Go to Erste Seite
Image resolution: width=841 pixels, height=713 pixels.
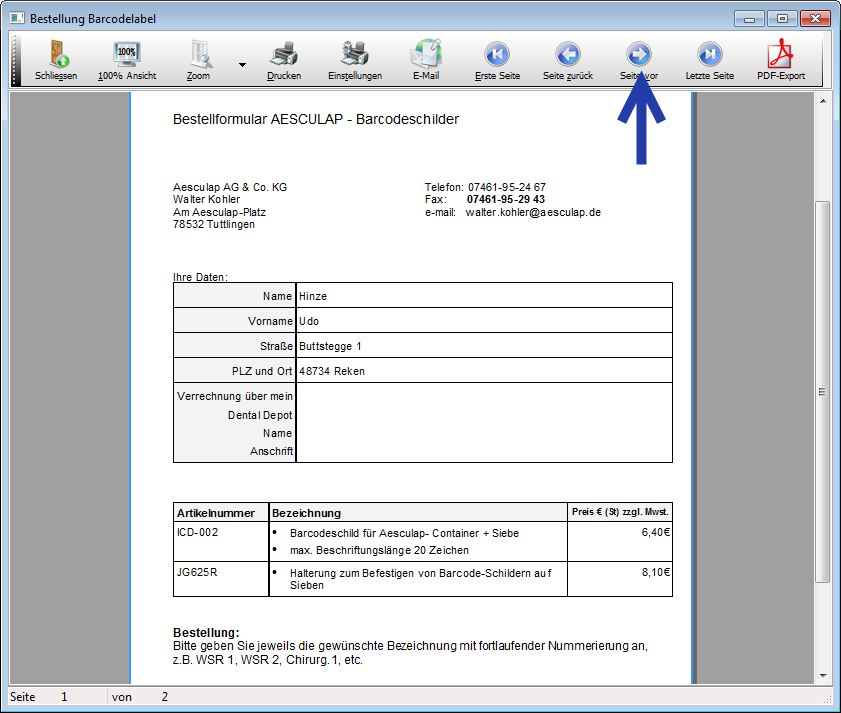tap(497, 60)
